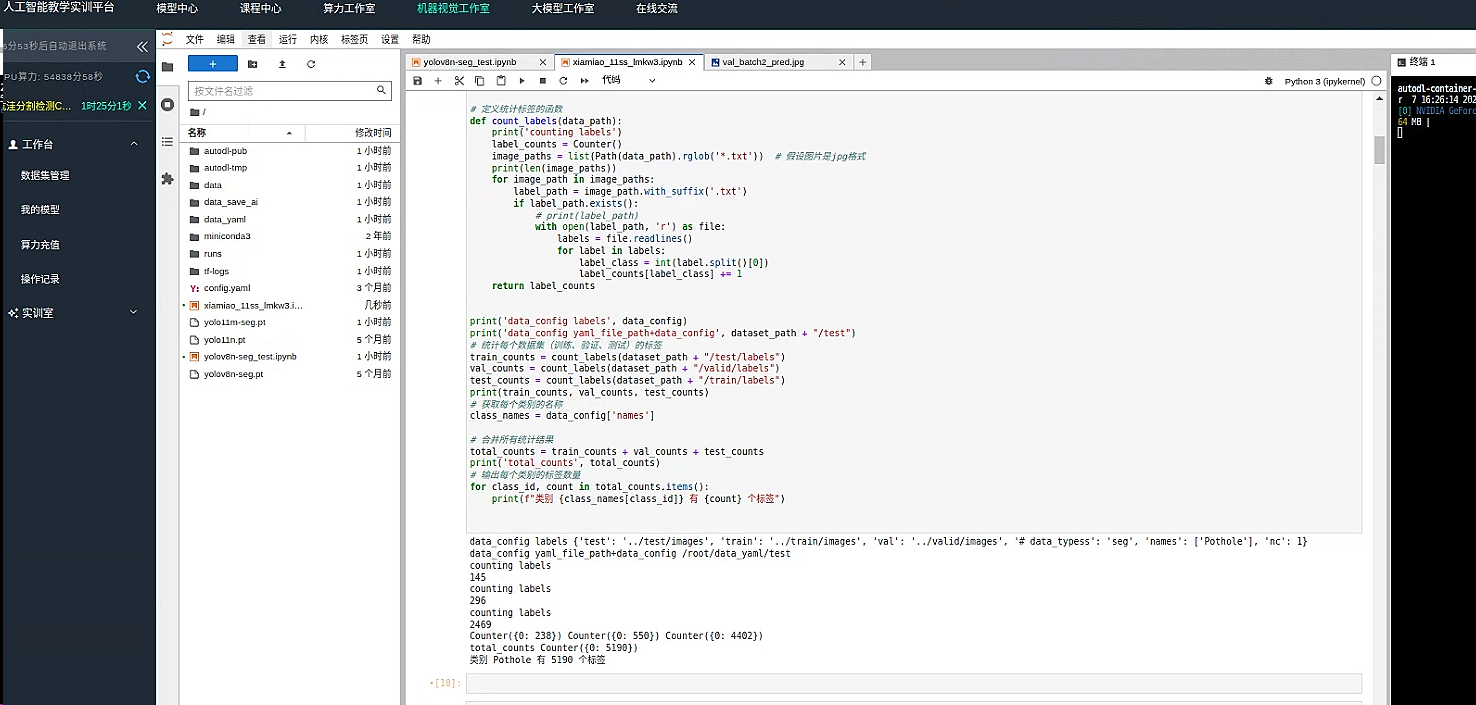The height and width of the screenshot is (705, 1476).
Task: Collapse the 工作台 section
Action: (134, 144)
